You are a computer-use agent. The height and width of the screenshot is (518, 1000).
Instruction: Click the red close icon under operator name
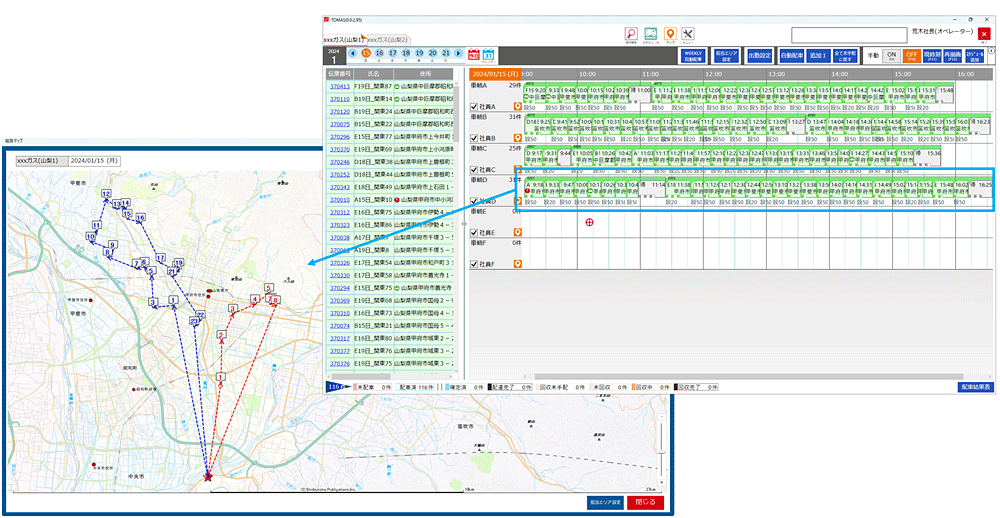(x=984, y=34)
